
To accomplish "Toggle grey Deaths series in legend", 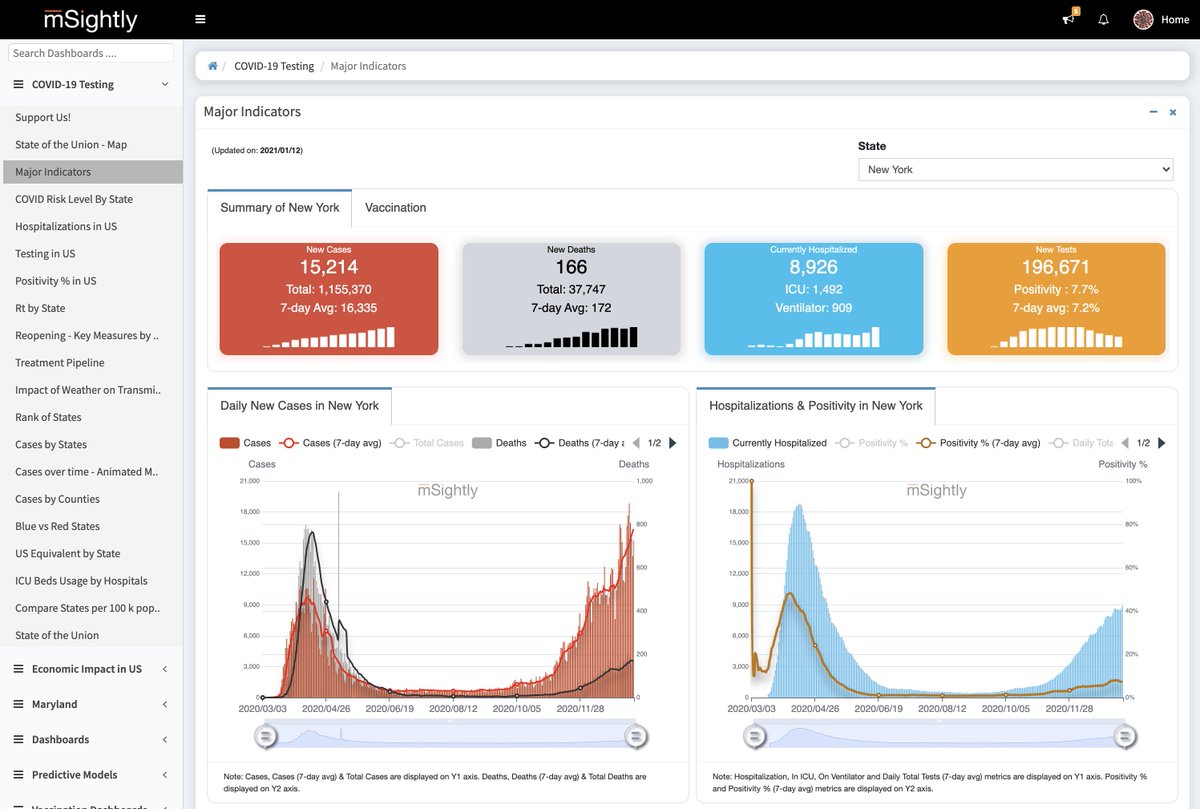I will pyautogui.click(x=499, y=443).
